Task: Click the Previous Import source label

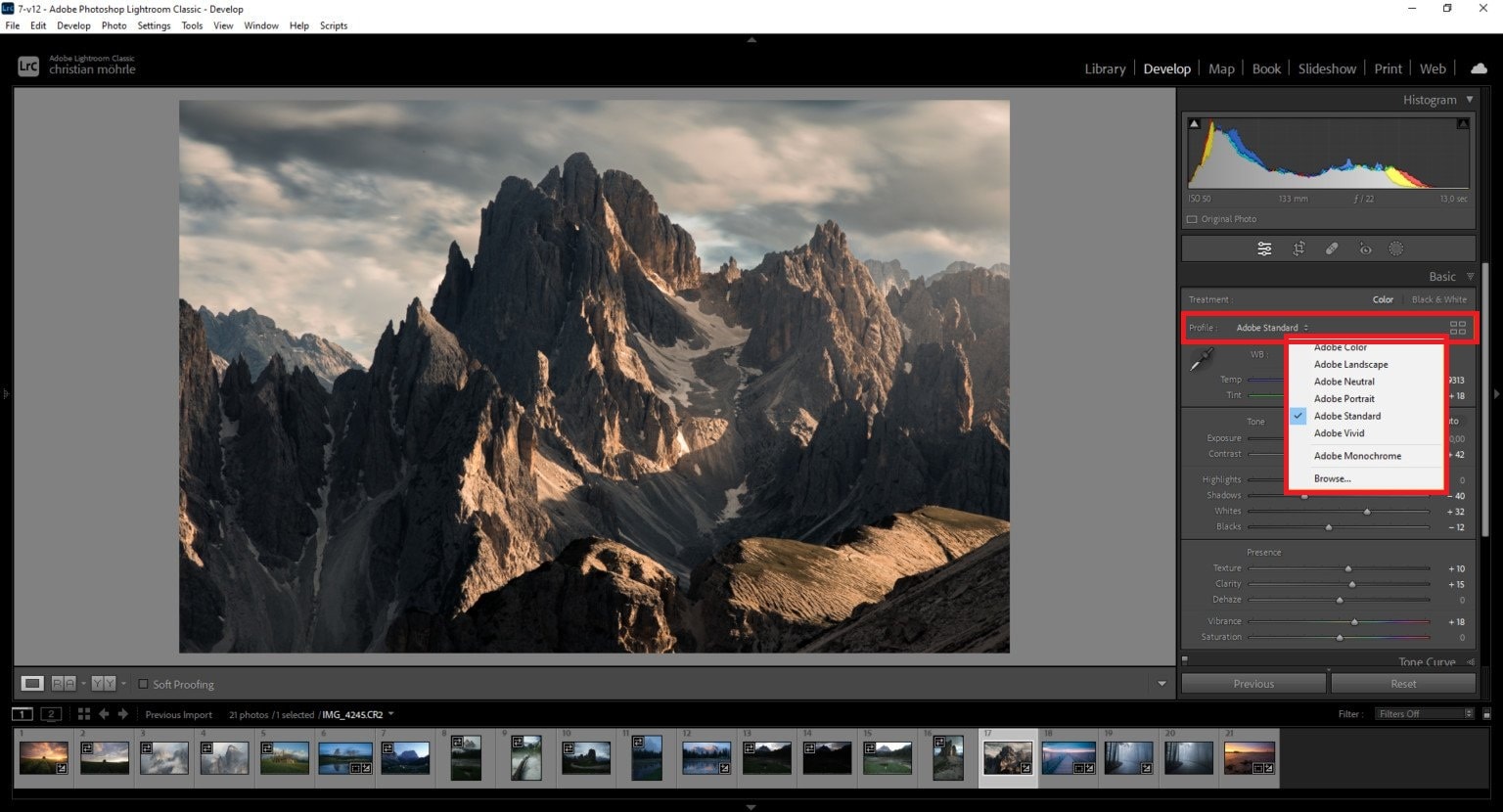Action: pos(178,714)
